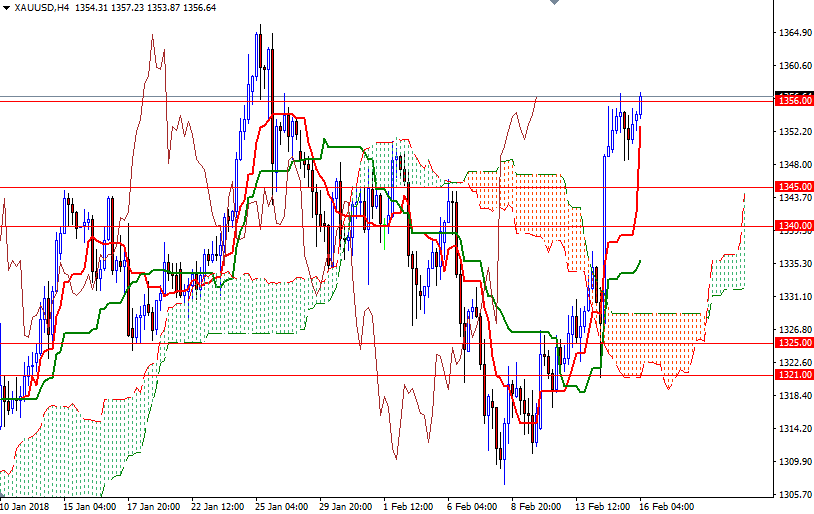
Task: Click the 1305.70 price scale label
Action: point(795,494)
